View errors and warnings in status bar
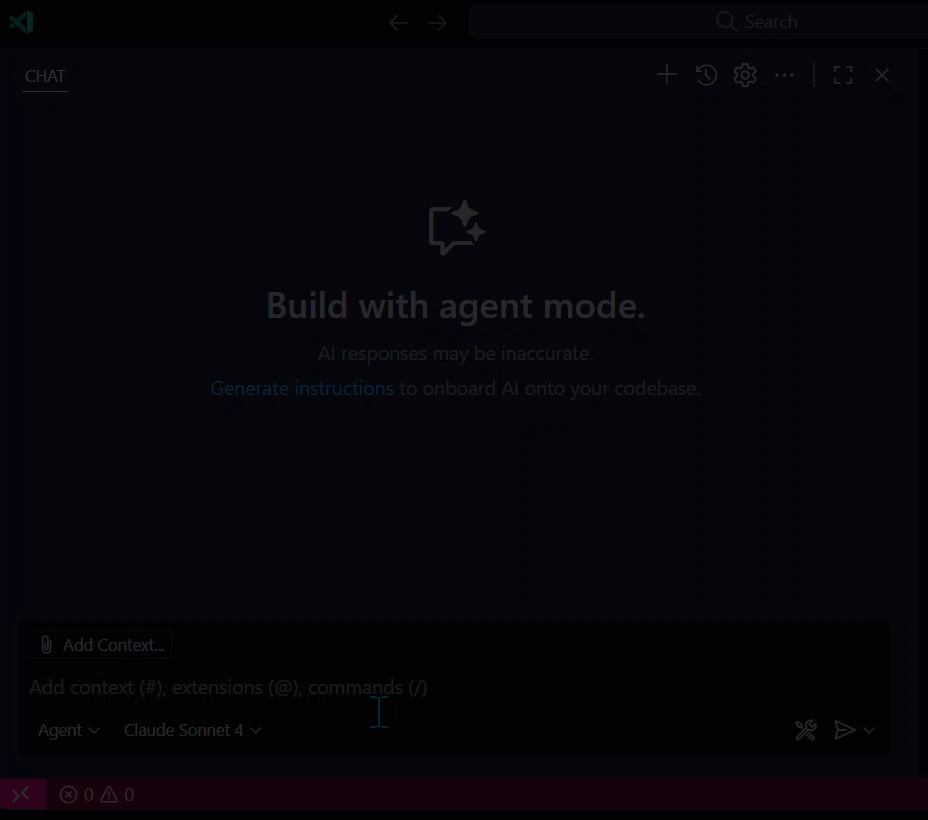The width and height of the screenshot is (928, 820). [x=95, y=794]
